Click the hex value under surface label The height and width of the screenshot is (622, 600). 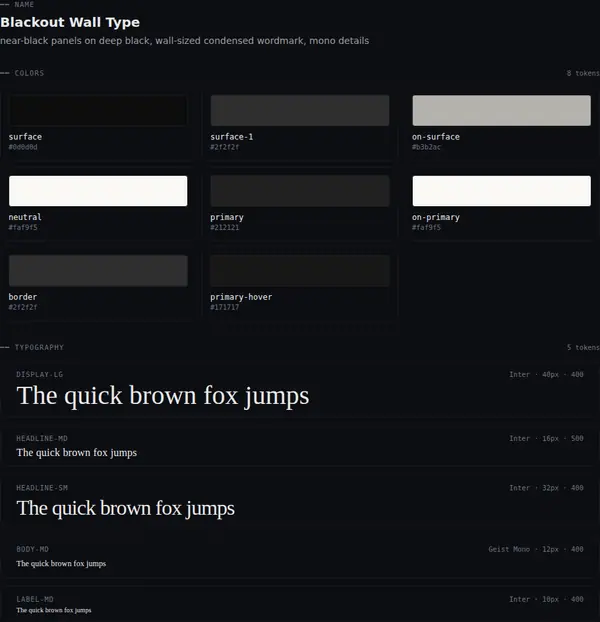click(23, 147)
